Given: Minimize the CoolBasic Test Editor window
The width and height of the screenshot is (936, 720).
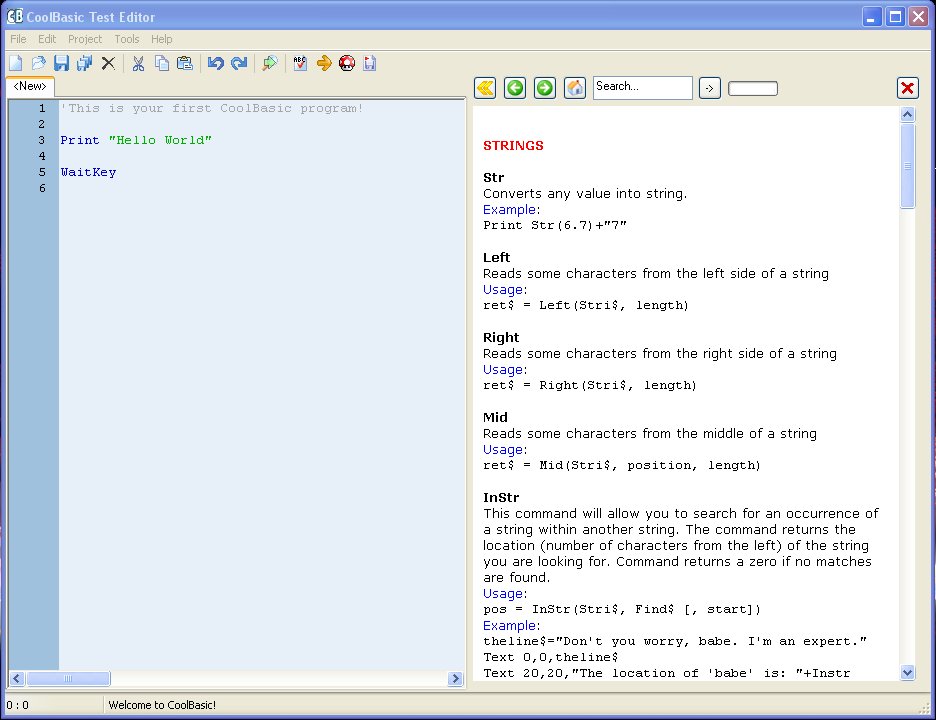Looking at the screenshot, I should pos(872,17).
